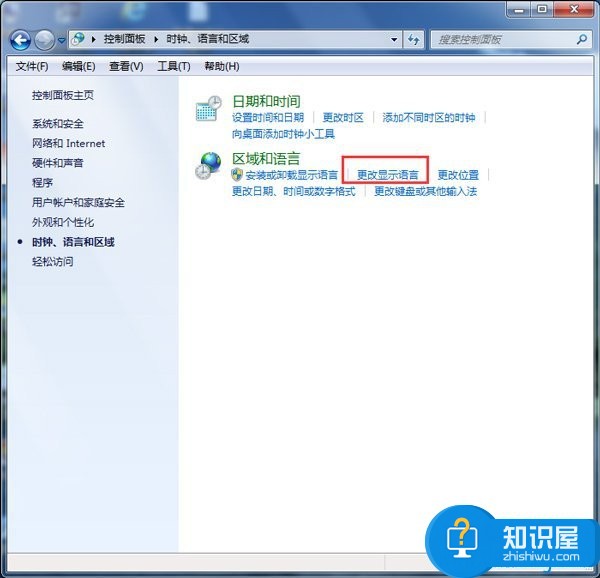Open the 区域和语言 heading
Viewport: 600px width, 578px height.
(266, 158)
